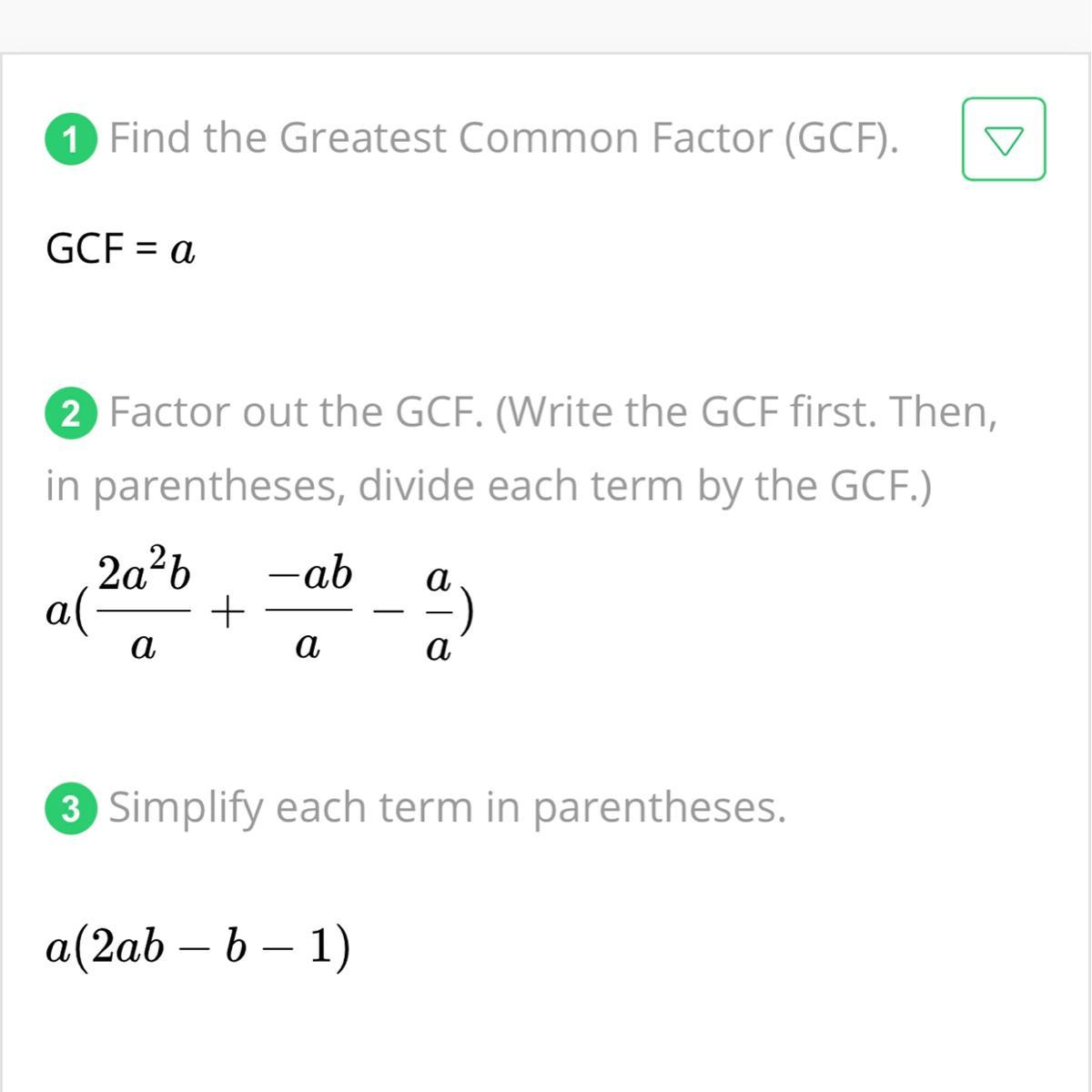Screen dimensions: 1092x1092
Task: Click the italic 'a' after 'GCF ='
Action: (183, 249)
